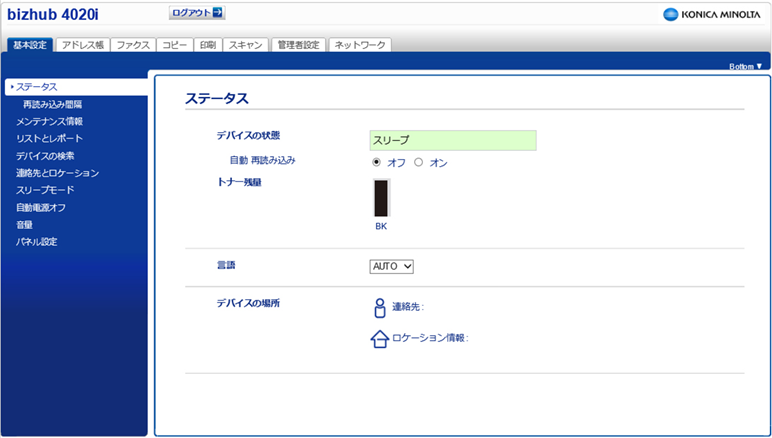Open the 管理者設定 tab
Screen dimensions: 772x438
(x=297, y=45)
